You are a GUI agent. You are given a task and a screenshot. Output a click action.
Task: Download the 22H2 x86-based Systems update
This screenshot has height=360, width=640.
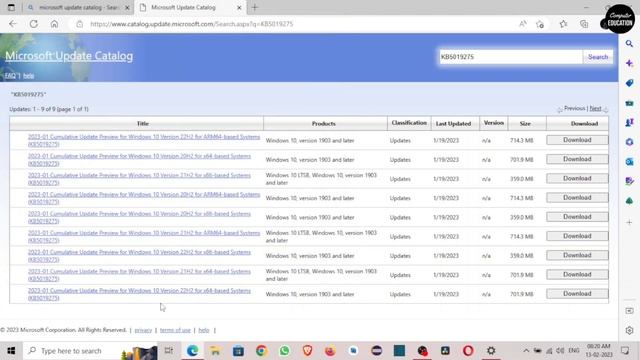(x=577, y=255)
